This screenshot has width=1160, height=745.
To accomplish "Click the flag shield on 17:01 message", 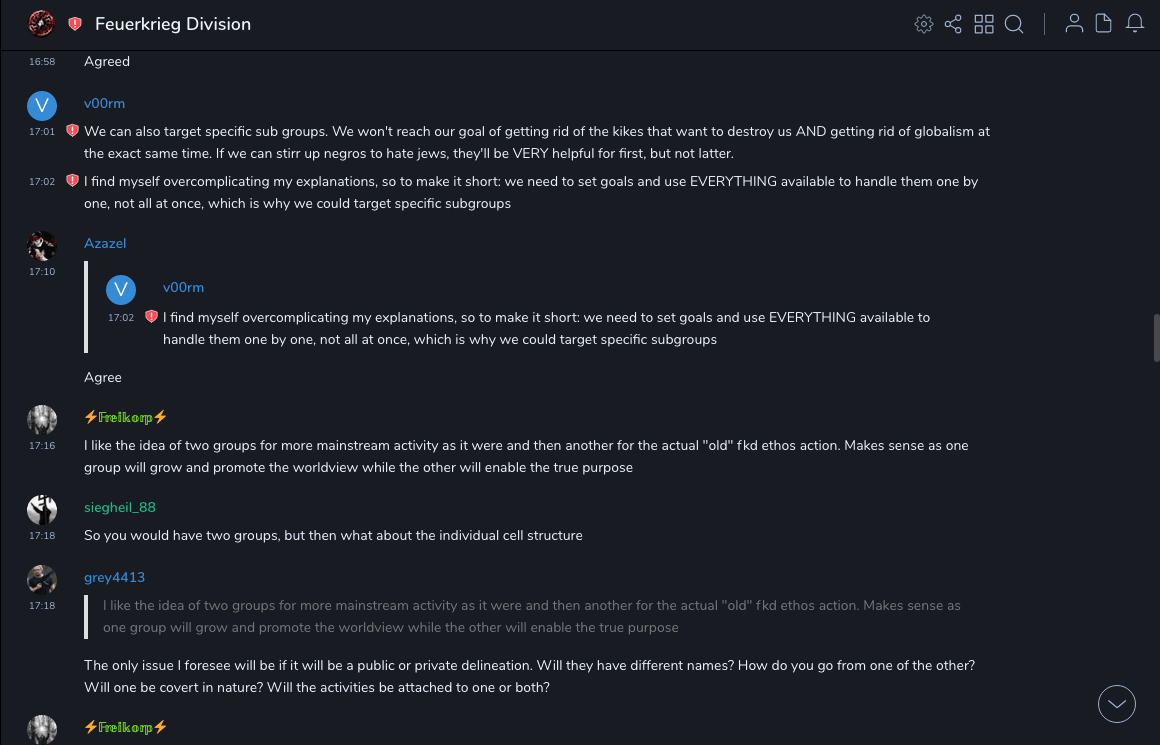I will pyautogui.click(x=72, y=131).
